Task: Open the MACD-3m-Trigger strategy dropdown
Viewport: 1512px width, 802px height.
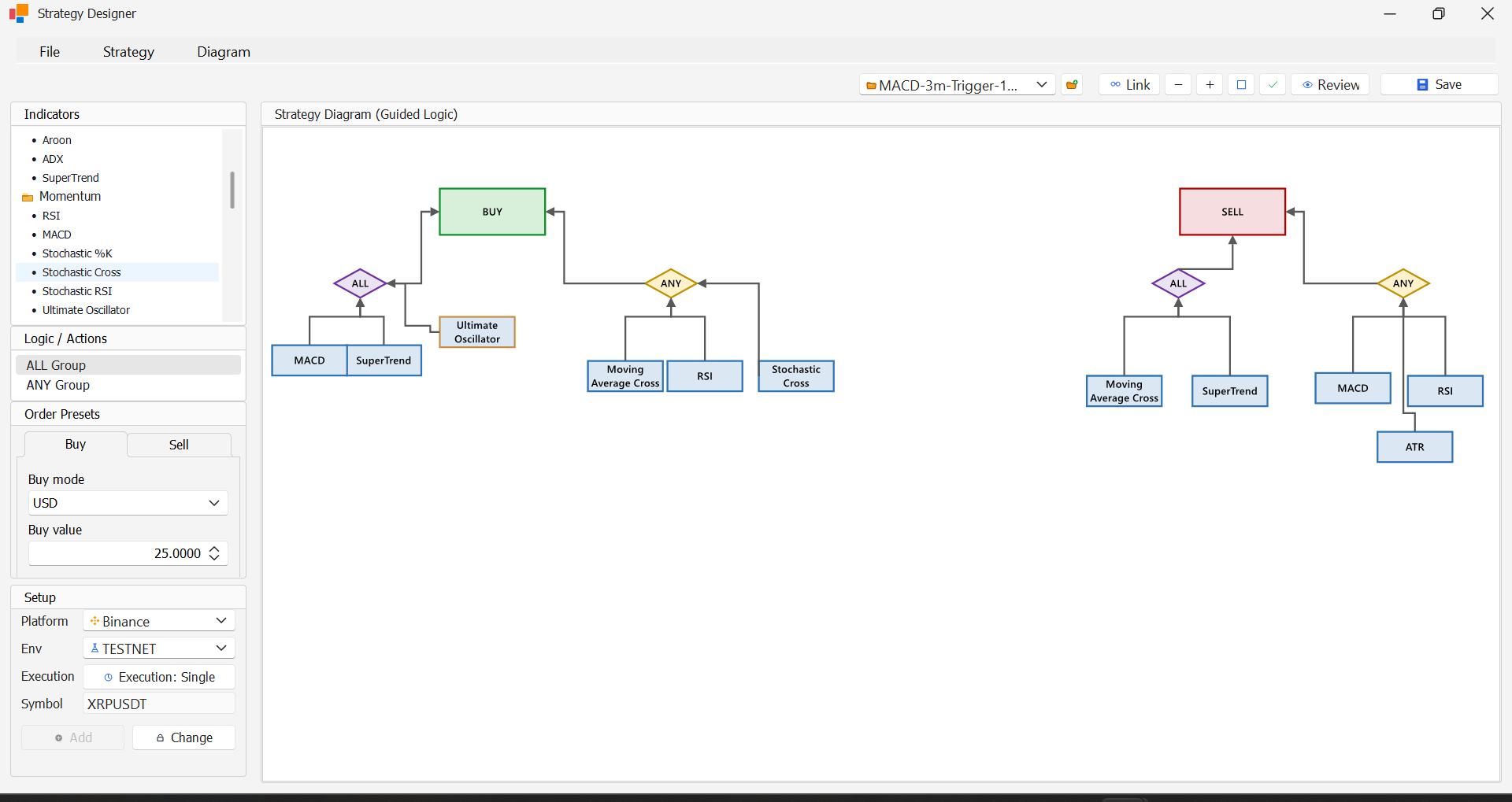Action: [x=957, y=85]
